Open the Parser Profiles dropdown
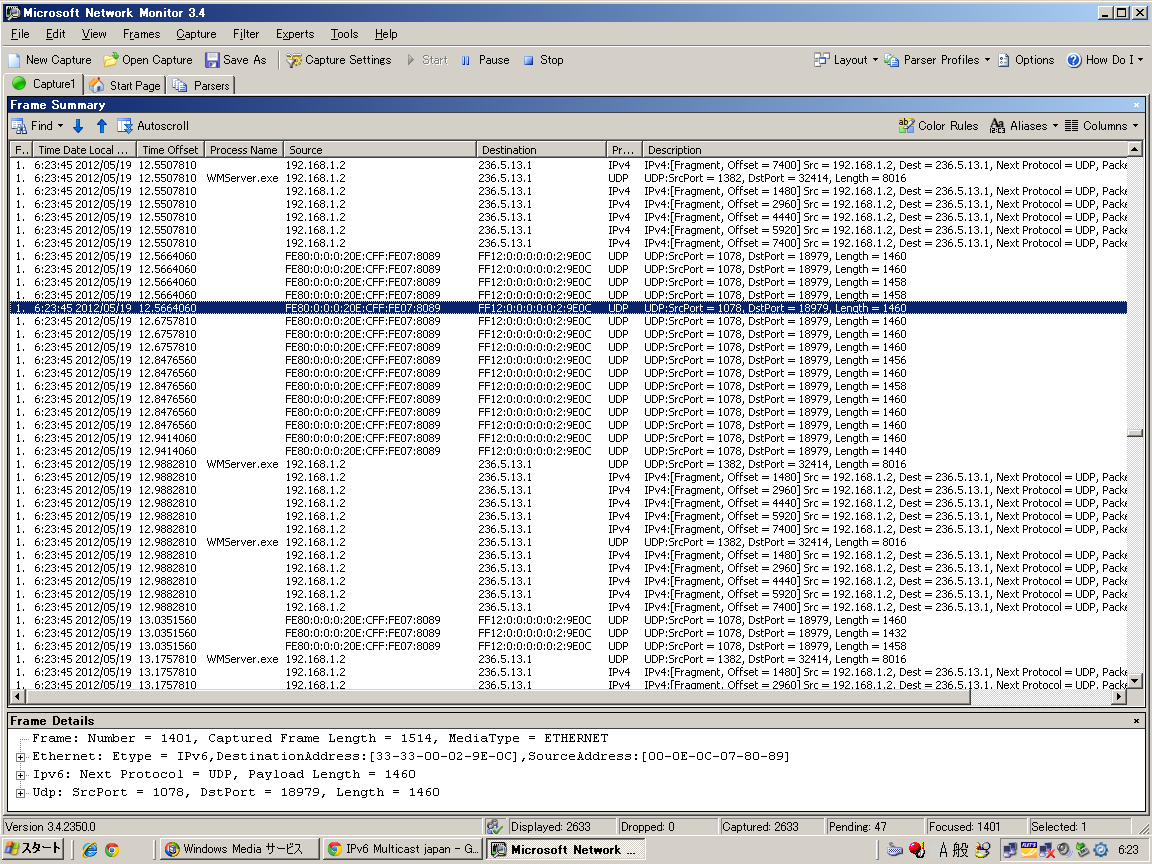Screen dimensions: 1152x864 click(x=937, y=60)
